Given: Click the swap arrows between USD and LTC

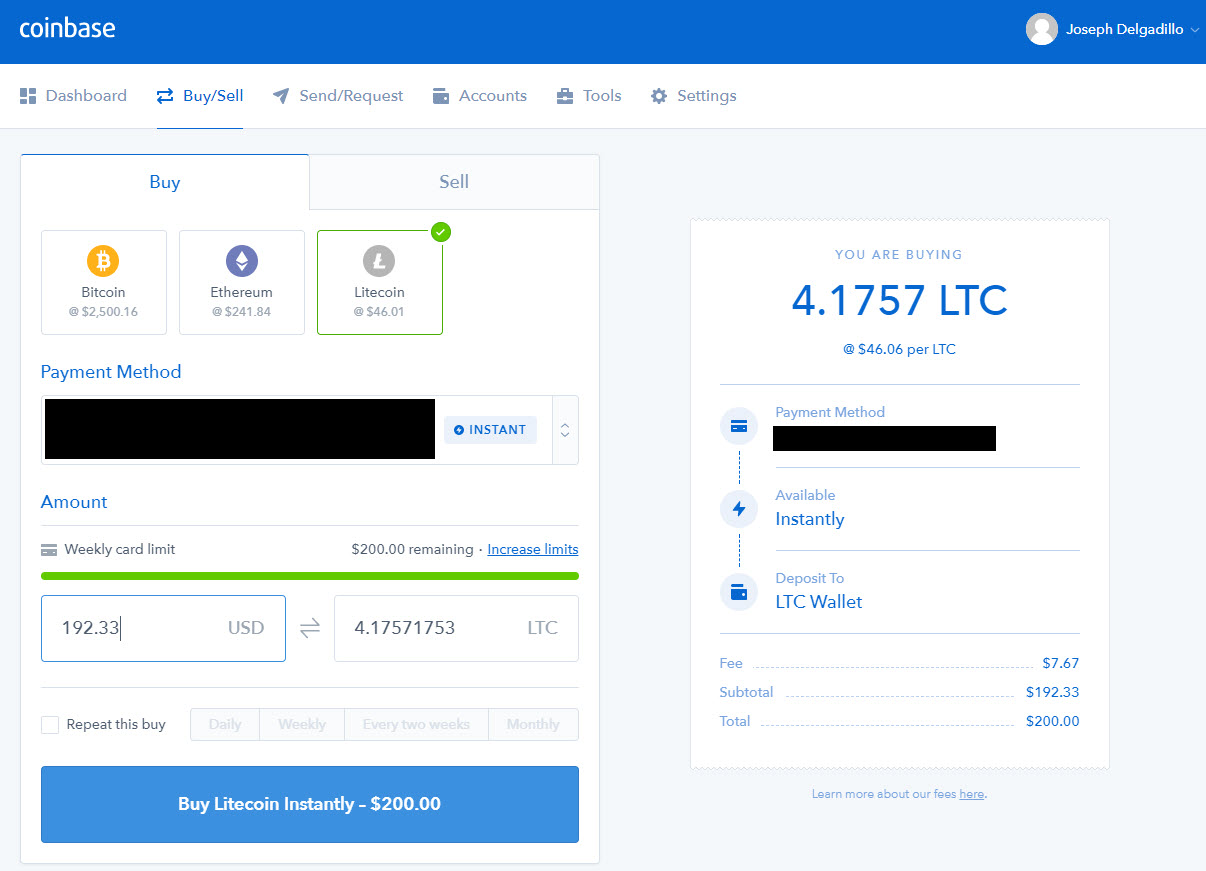Looking at the screenshot, I should [x=310, y=628].
